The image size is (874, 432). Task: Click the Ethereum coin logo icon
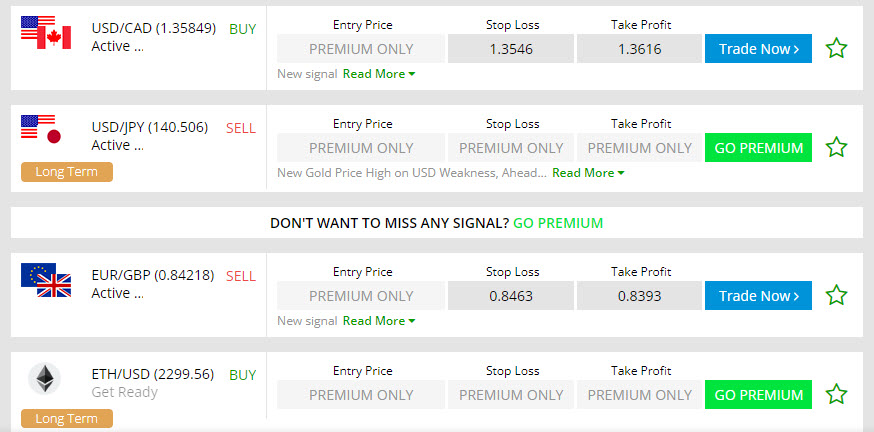click(44, 379)
